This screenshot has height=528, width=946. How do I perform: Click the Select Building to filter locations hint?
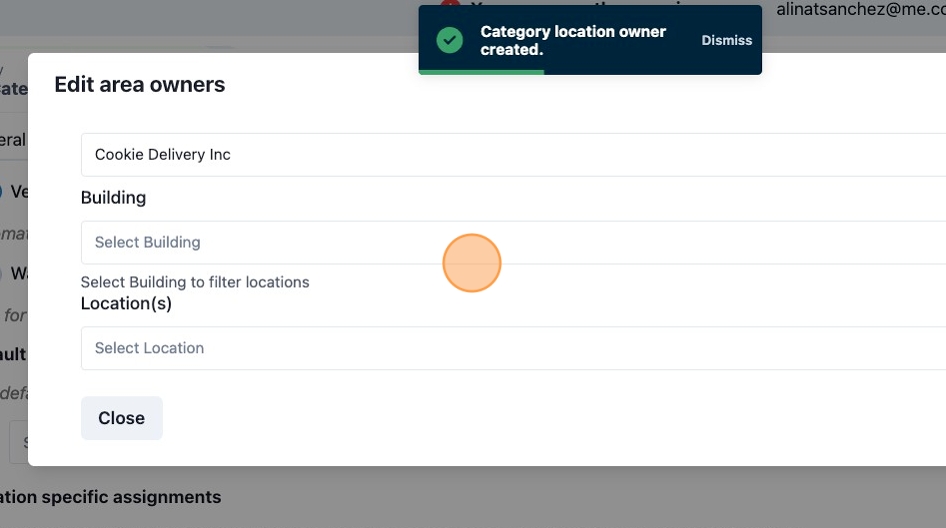tap(195, 282)
